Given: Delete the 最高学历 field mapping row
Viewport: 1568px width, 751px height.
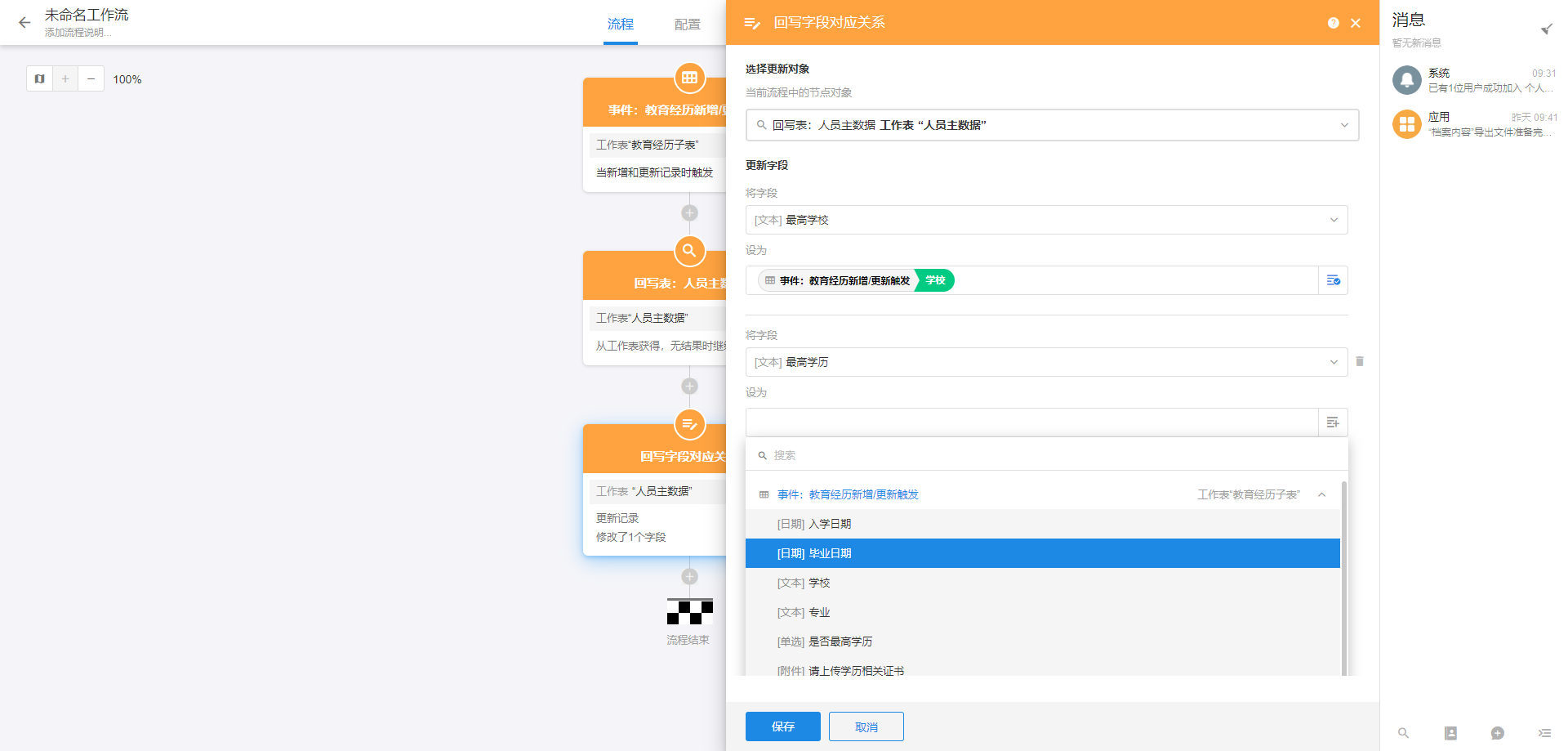Looking at the screenshot, I should [x=1360, y=361].
